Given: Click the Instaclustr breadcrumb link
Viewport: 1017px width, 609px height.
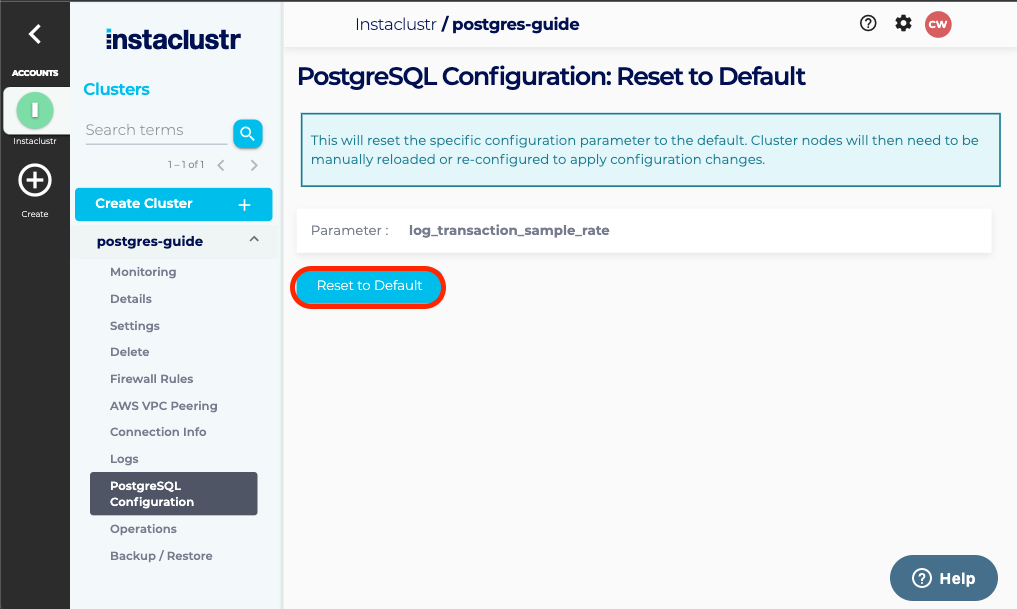Looking at the screenshot, I should tap(395, 24).
